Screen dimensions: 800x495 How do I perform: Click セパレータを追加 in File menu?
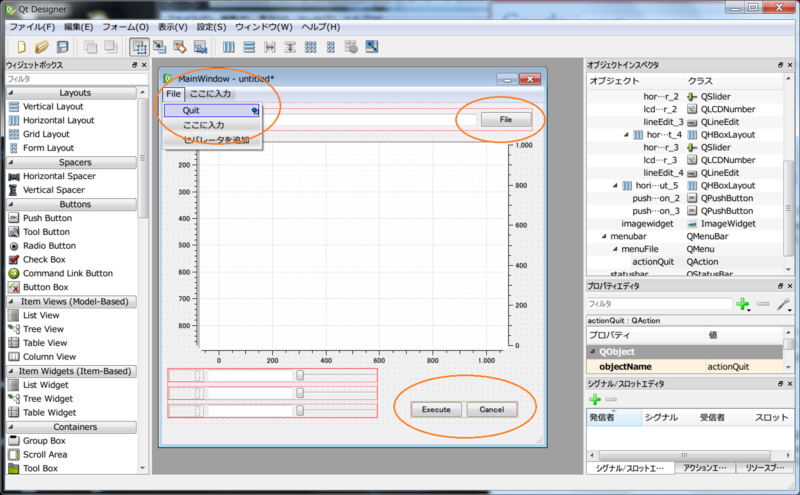[216, 140]
